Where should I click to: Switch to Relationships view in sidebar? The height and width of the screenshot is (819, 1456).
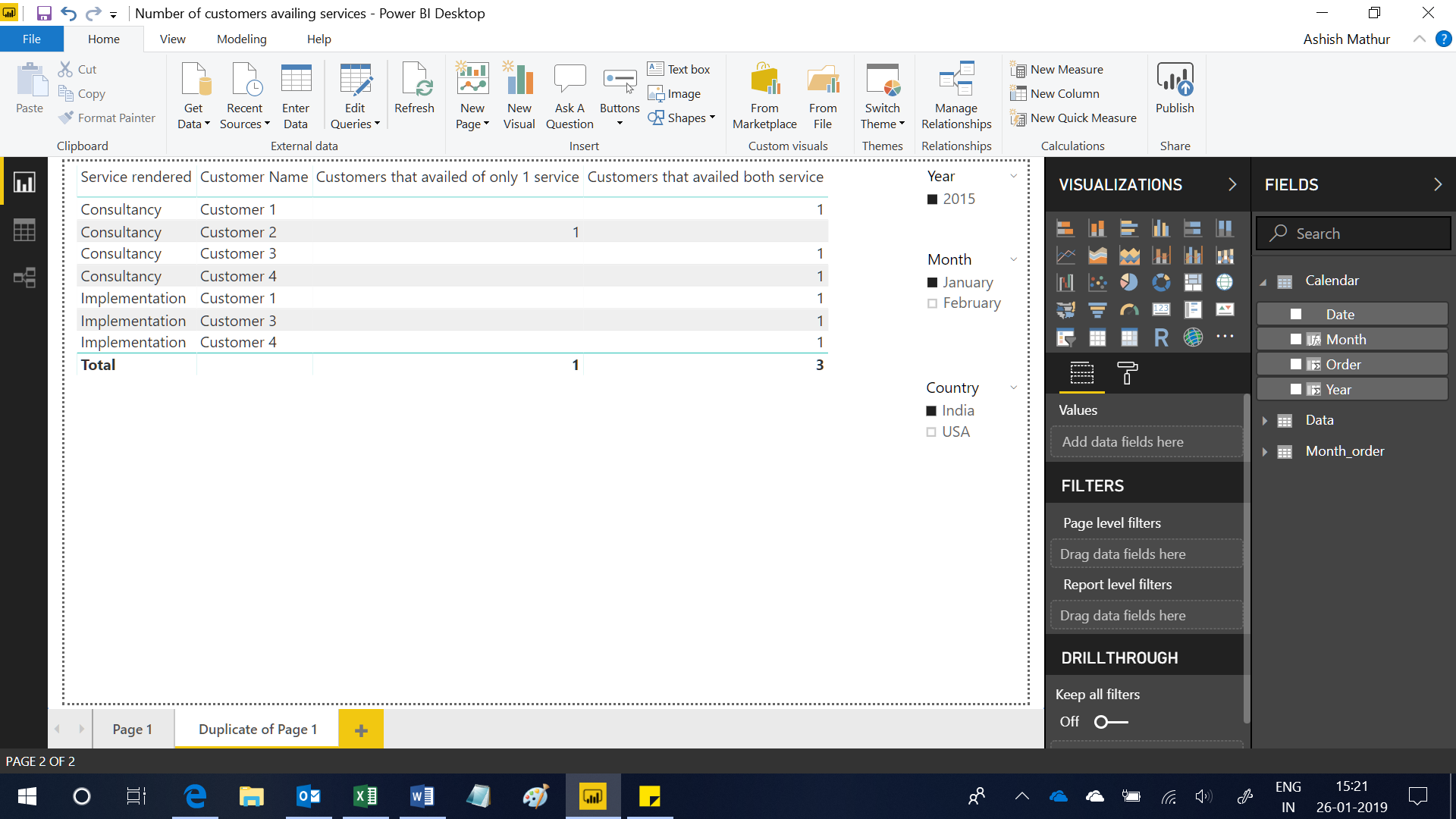click(24, 278)
